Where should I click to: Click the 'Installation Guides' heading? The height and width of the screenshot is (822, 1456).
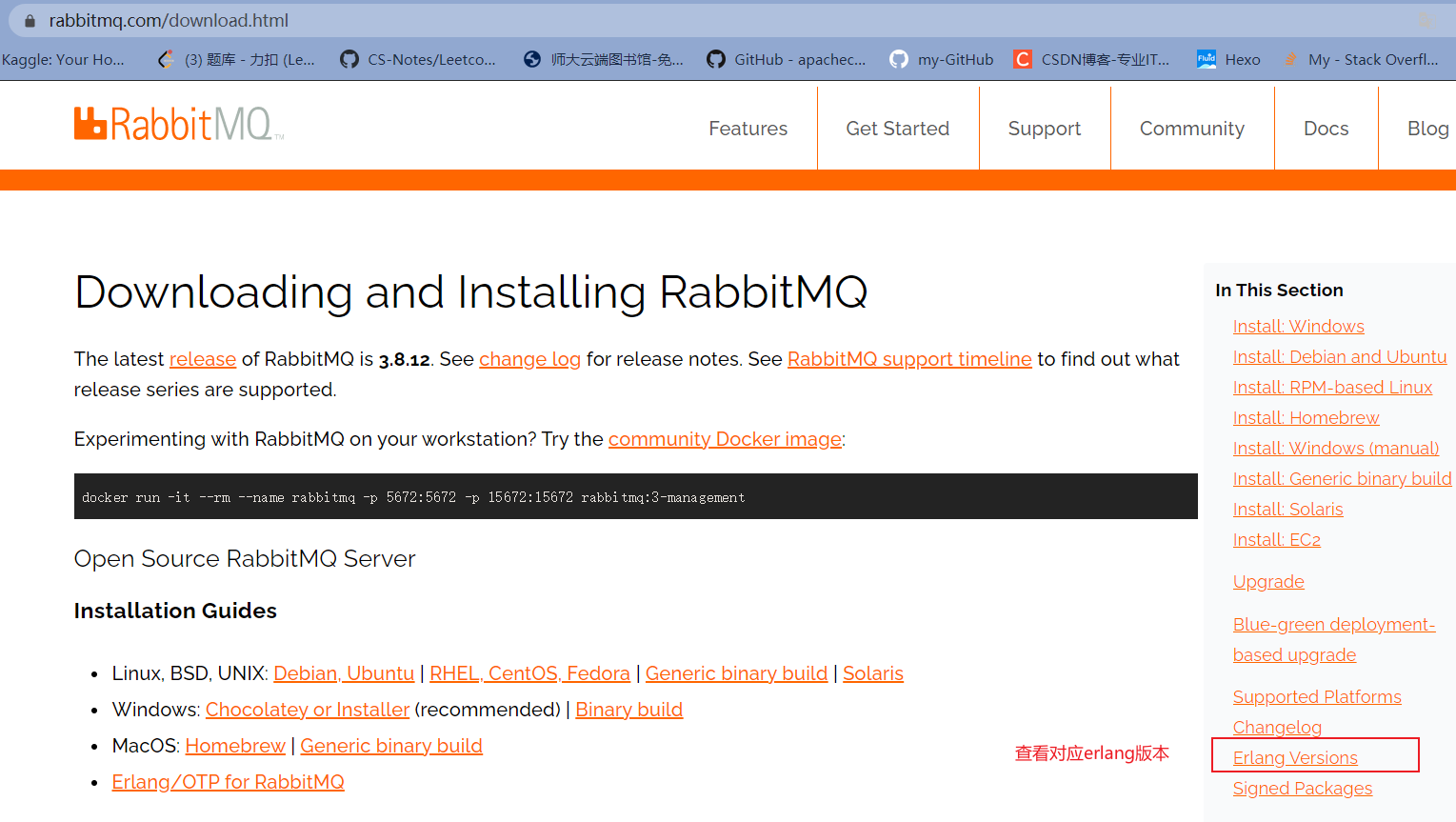click(175, 611)
